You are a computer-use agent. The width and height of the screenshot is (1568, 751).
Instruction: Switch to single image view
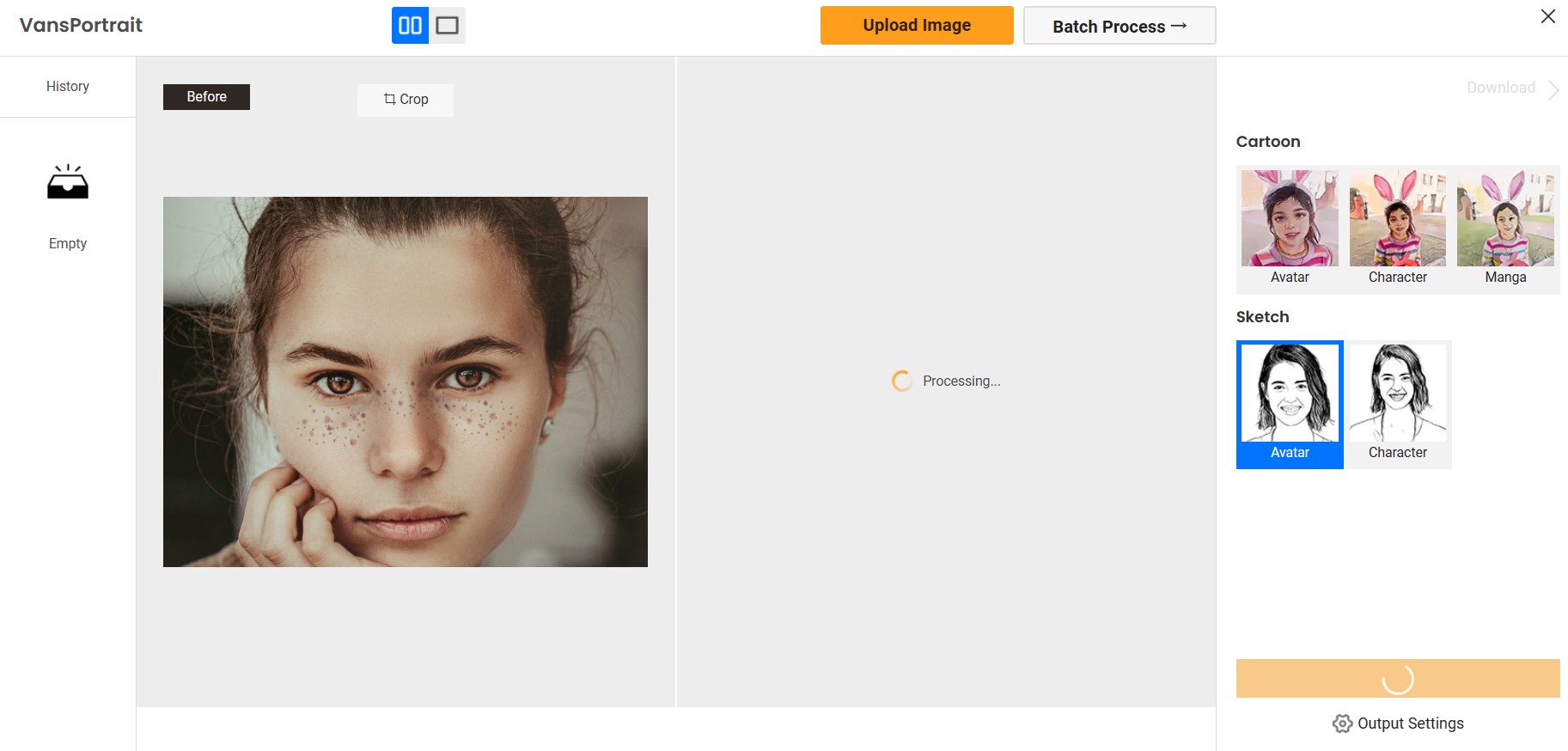[447, 25]
